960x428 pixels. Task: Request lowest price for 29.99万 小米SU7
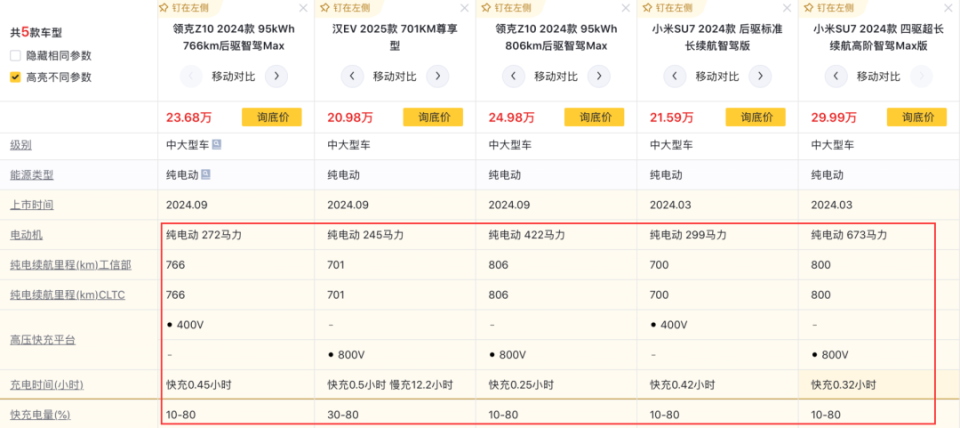916,117
